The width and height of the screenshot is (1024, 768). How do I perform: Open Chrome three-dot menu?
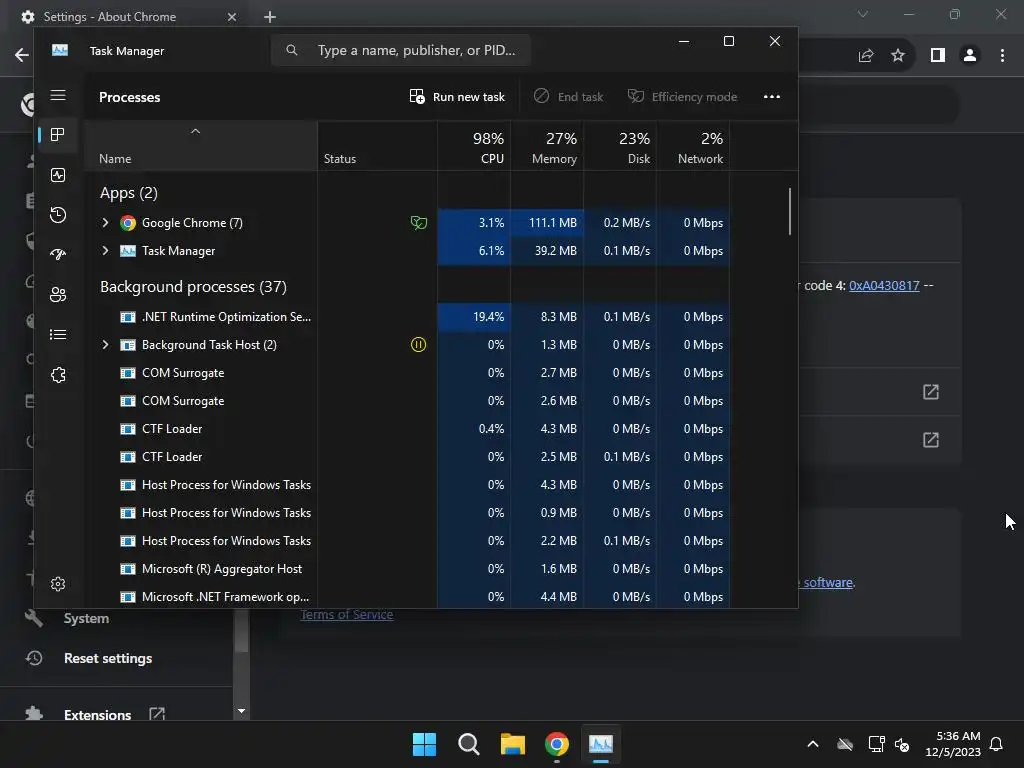[x=1002, y=56]
